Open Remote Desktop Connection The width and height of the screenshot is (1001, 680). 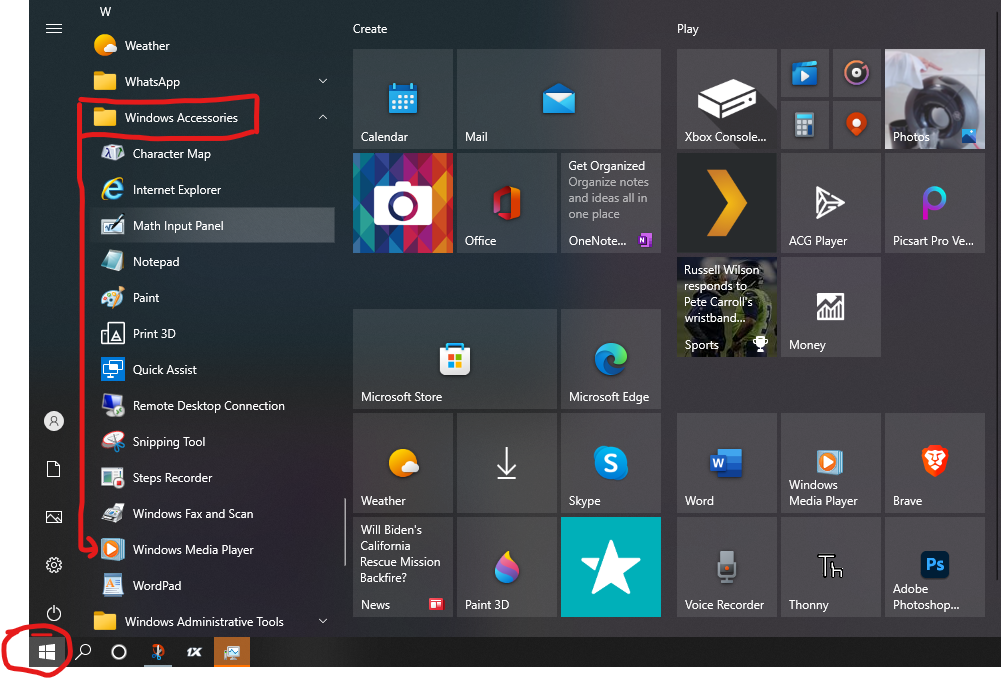point(212,405)
